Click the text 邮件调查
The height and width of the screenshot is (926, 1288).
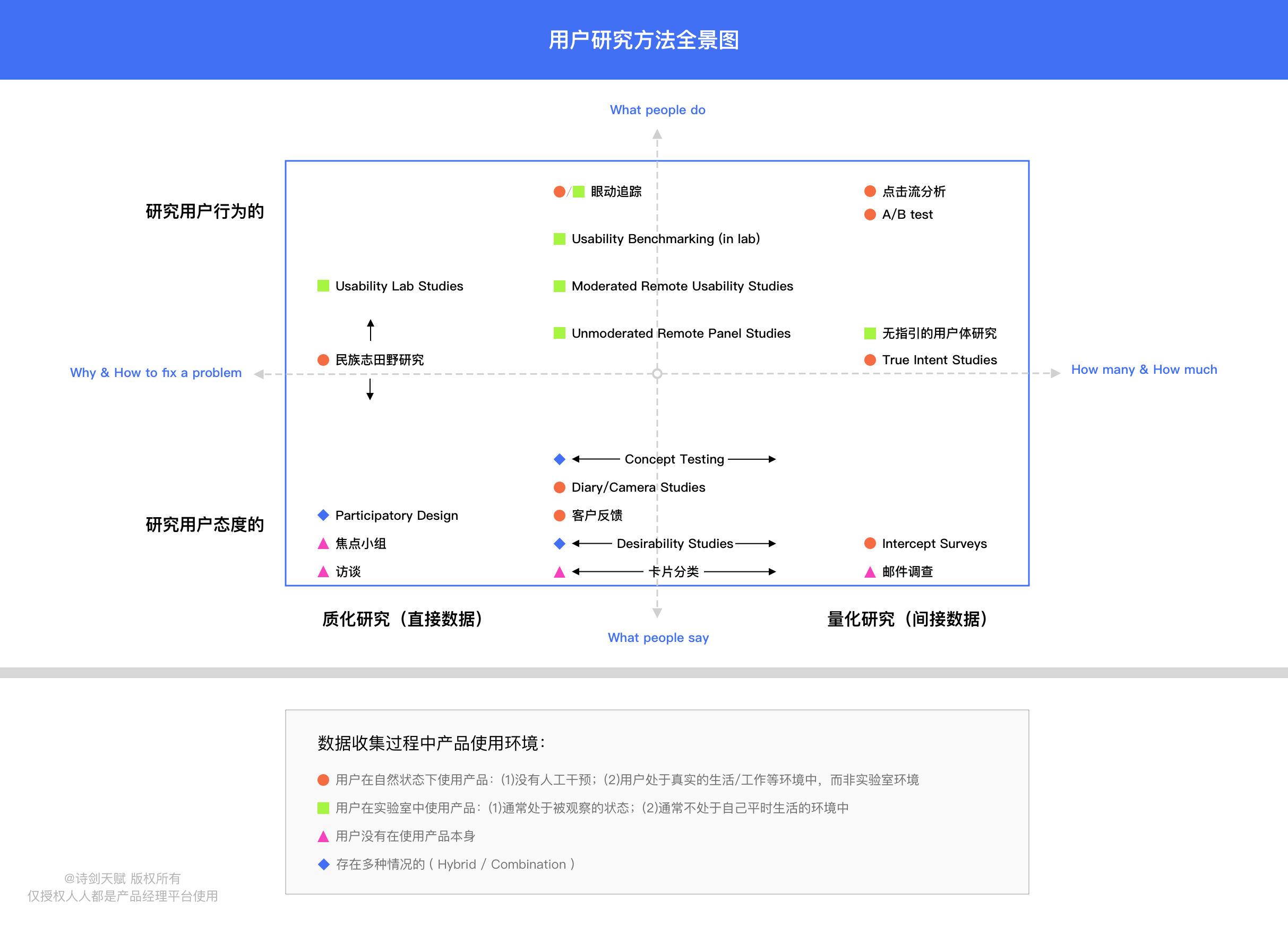[907, 571]
